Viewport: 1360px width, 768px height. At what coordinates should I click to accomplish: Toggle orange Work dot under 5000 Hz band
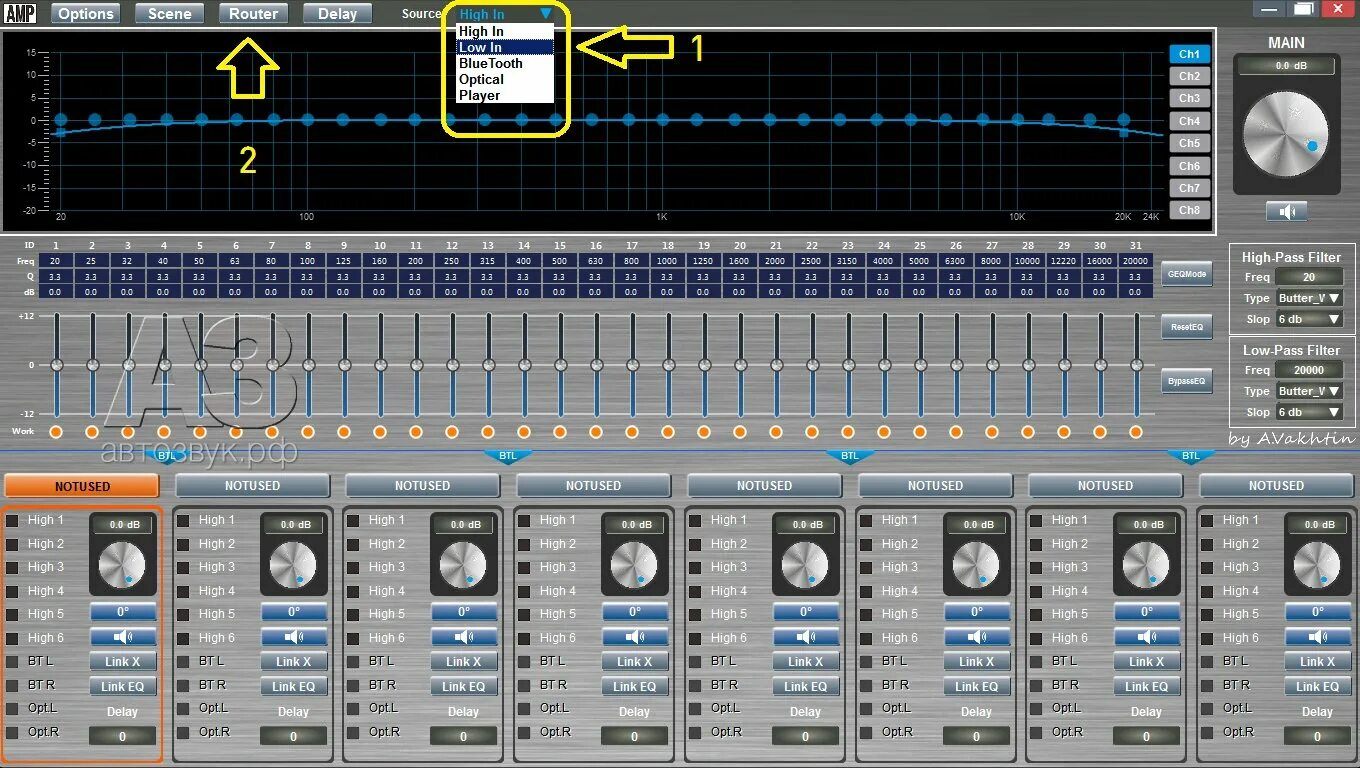click(920, 432)
